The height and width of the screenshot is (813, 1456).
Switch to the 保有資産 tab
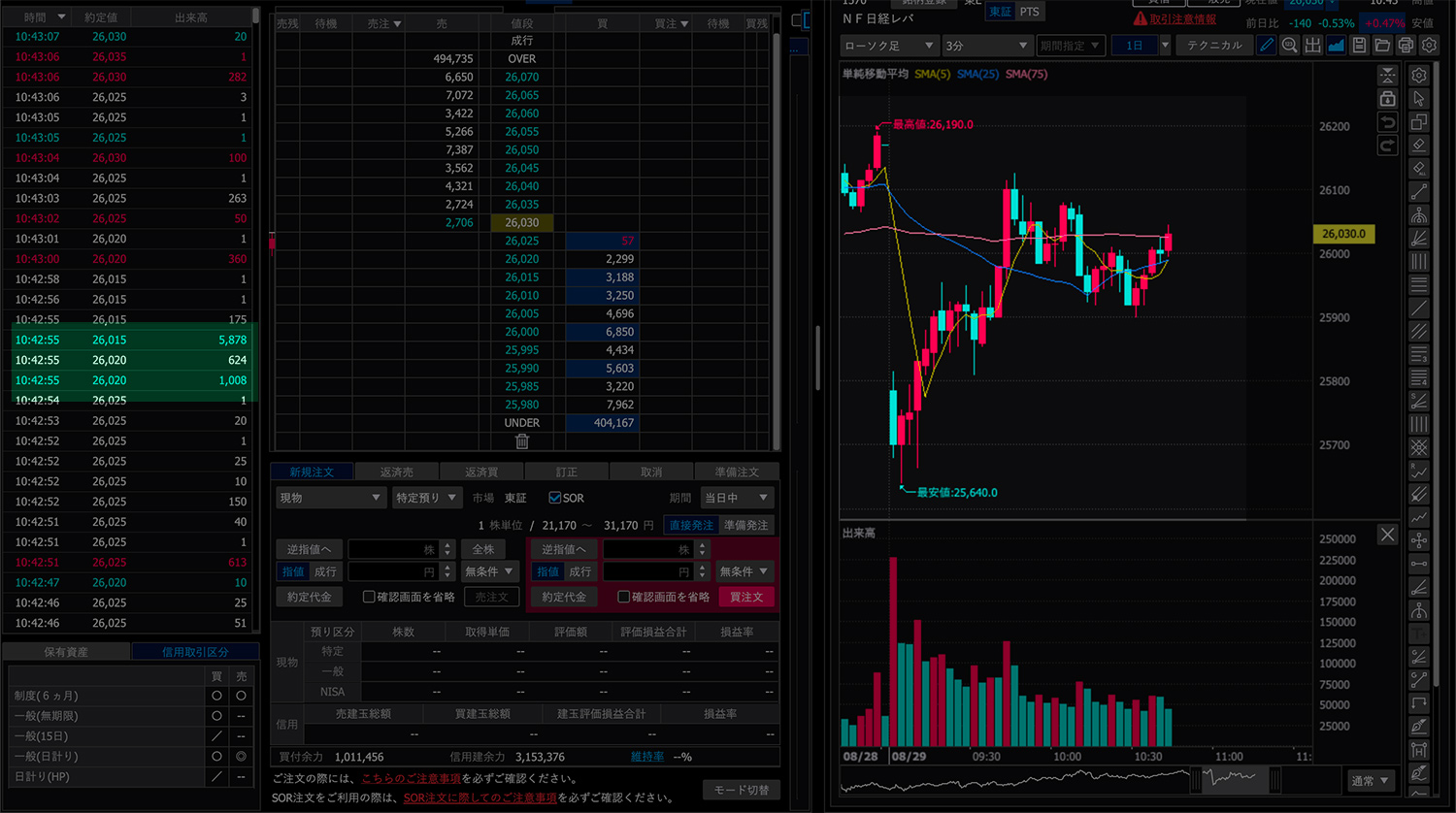click(66, 652)
